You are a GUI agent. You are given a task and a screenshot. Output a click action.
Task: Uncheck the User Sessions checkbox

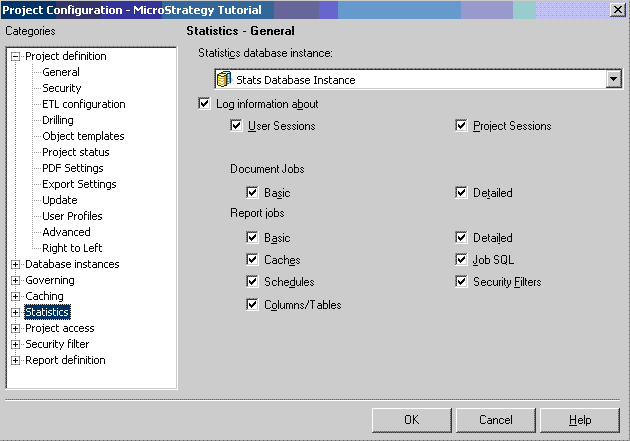point(236,126)
